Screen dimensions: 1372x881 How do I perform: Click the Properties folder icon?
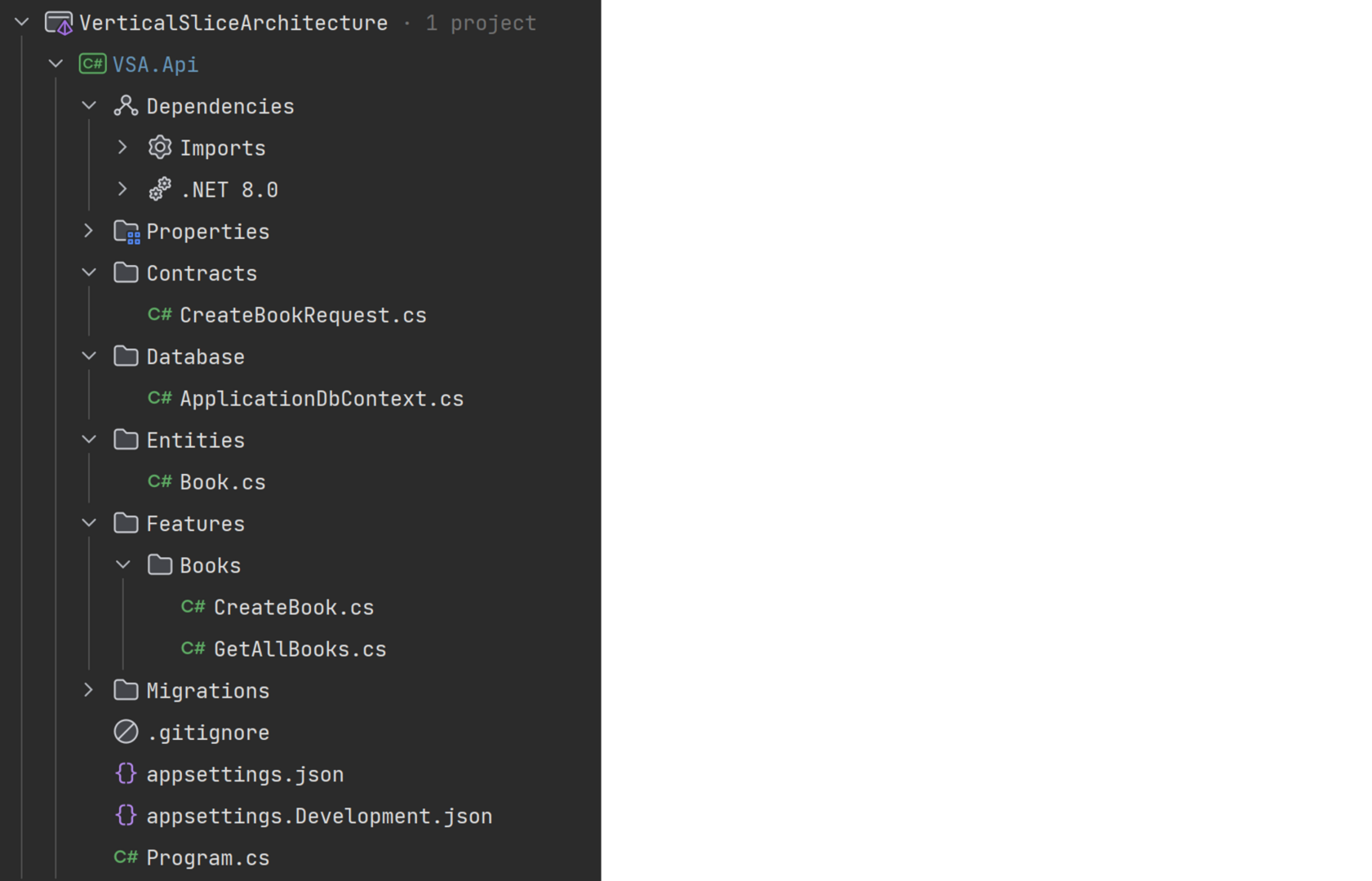[x=127, y=231]
